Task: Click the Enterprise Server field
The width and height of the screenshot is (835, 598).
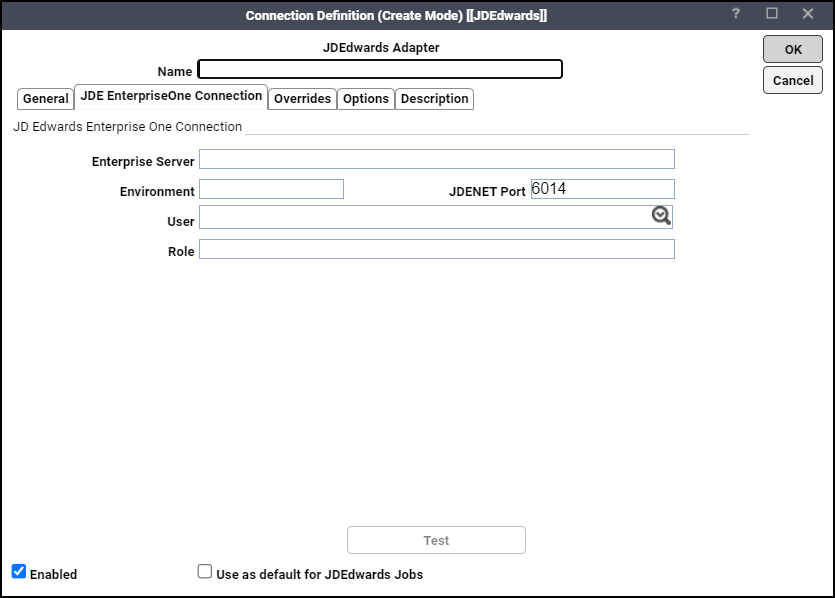Action: point(437,159)
